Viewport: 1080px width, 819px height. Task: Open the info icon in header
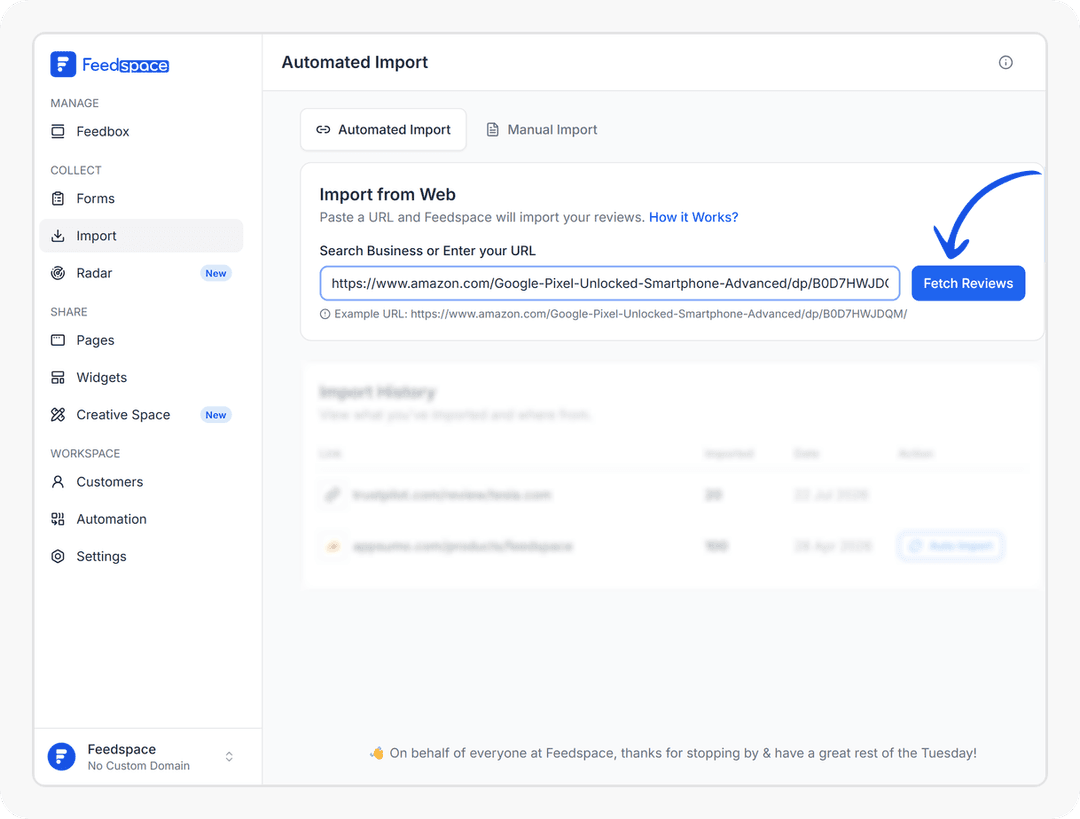[1006, 63]
